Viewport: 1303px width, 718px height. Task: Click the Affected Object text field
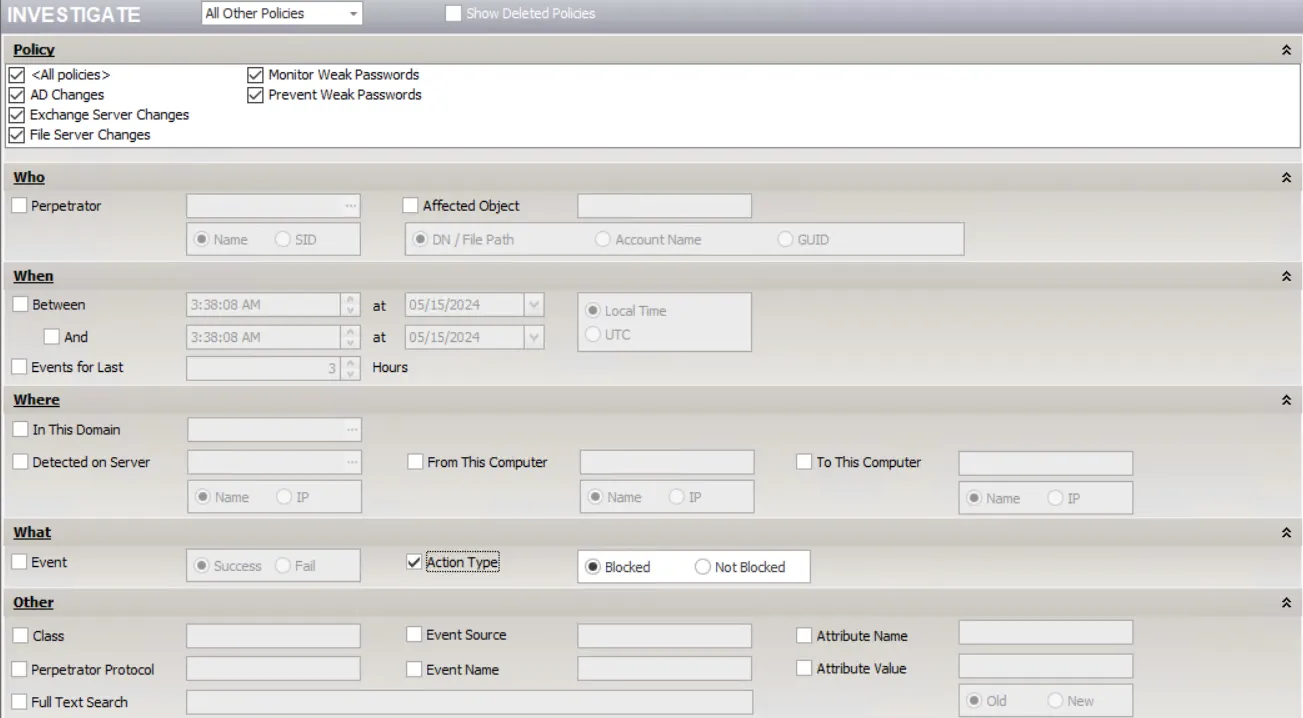[x=665, y=206]
